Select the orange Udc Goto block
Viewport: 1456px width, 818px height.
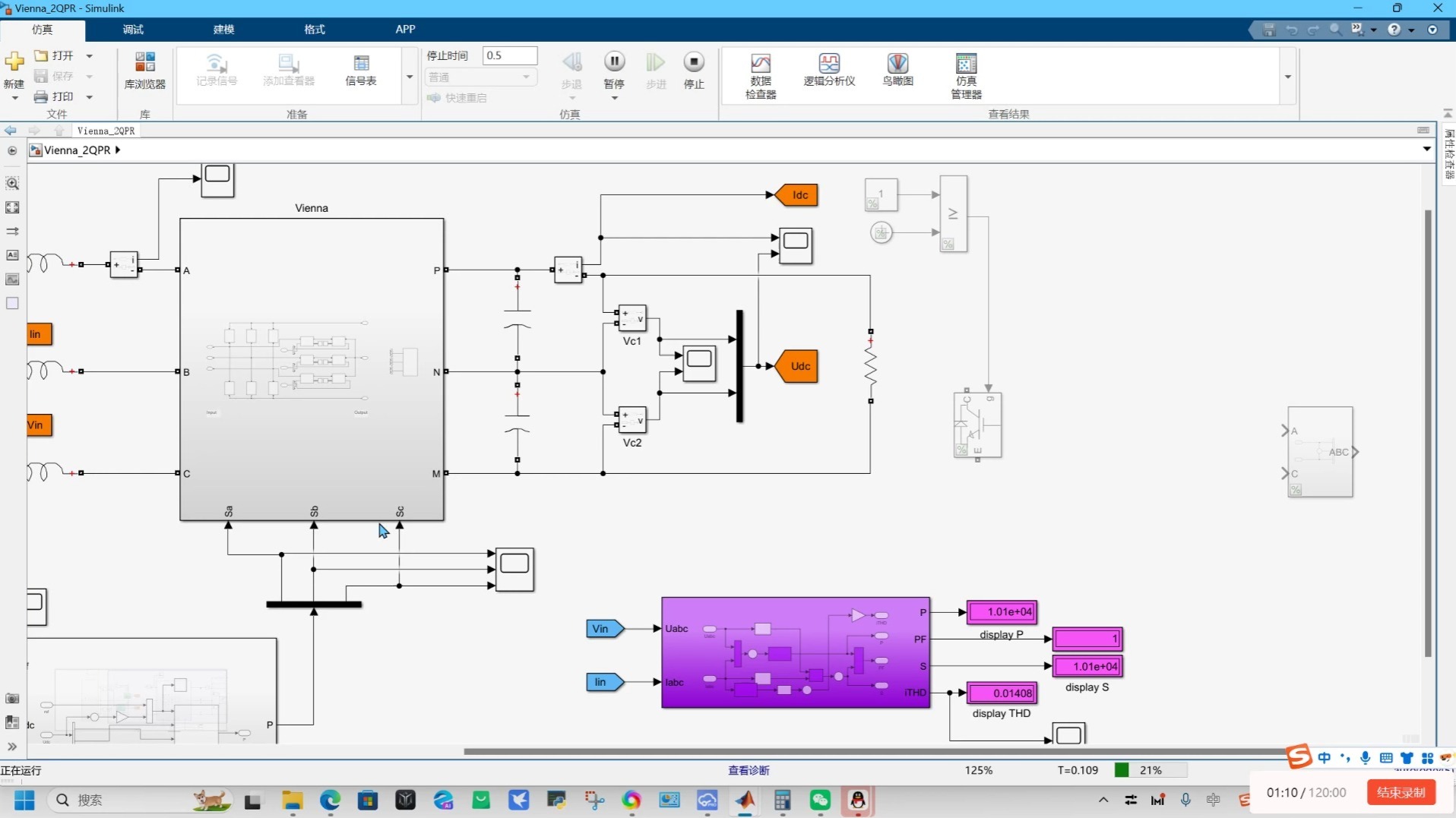(796, 366)
